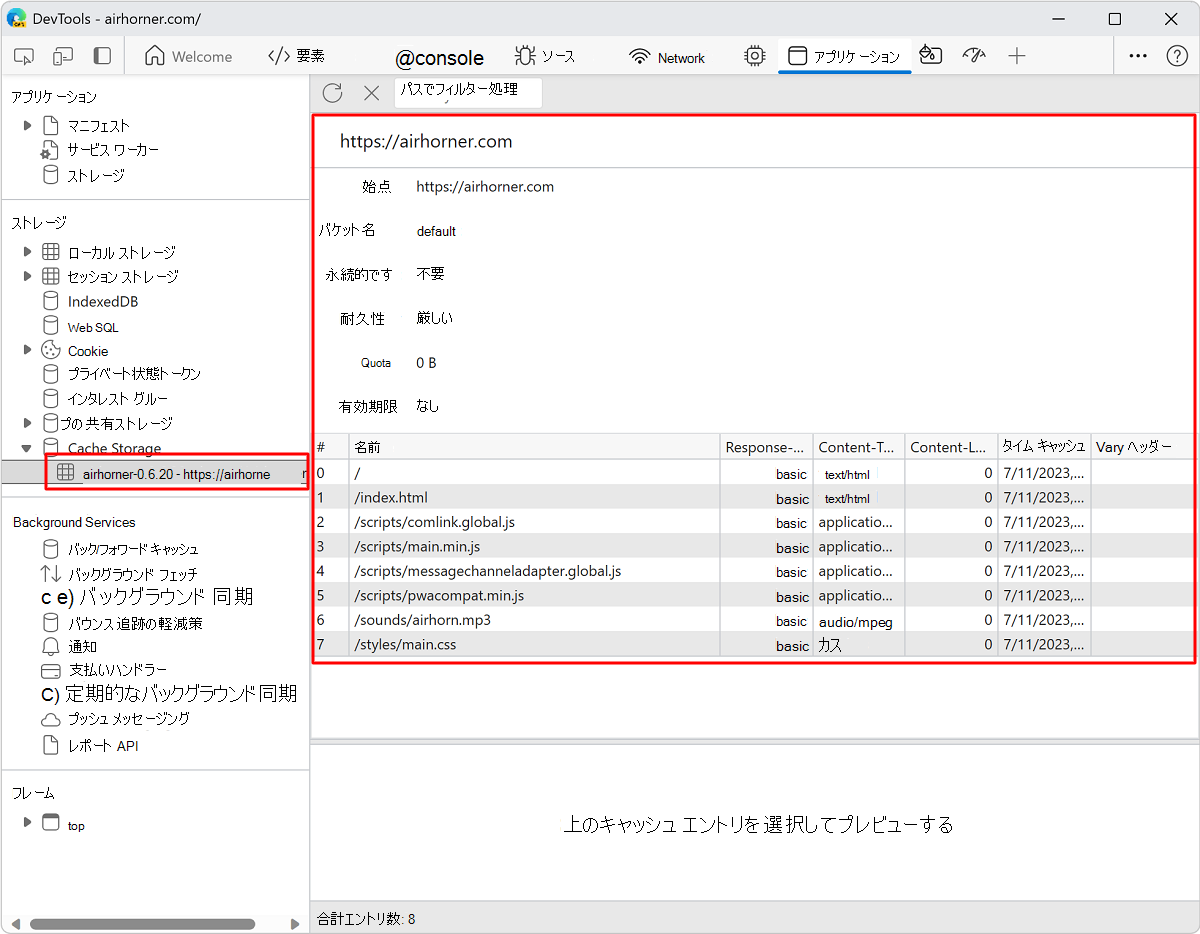Toggle the device emulation toolbar
Screen dimensions: 1200x934
click(x=63, y=56)
